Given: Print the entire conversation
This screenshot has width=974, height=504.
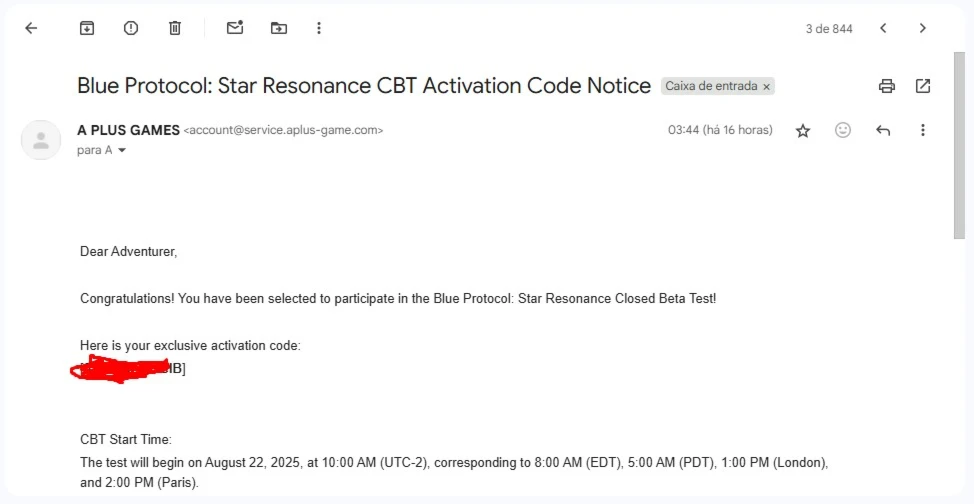Looking at the screenshot, I should pyautogui.click(x=886, y=86).
